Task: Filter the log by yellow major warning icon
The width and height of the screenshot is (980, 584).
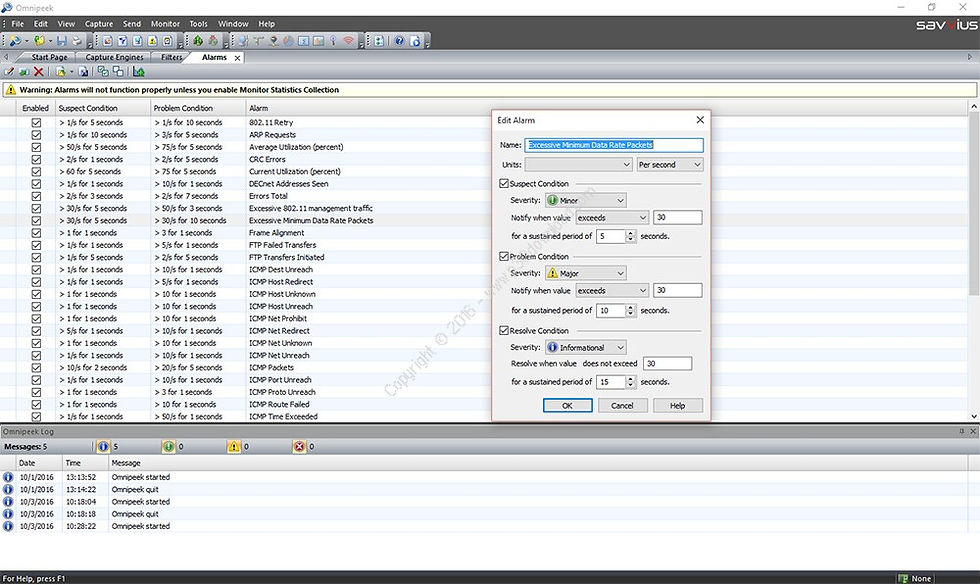Action: click(x=234, y=446)
